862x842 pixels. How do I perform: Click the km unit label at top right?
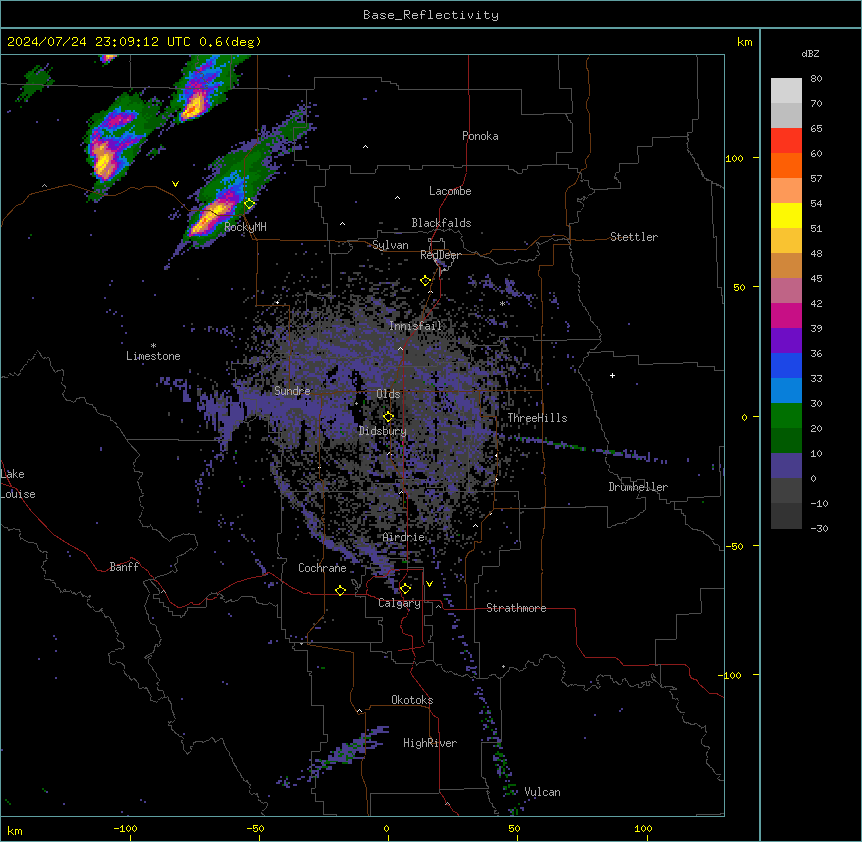click(745, 42)
